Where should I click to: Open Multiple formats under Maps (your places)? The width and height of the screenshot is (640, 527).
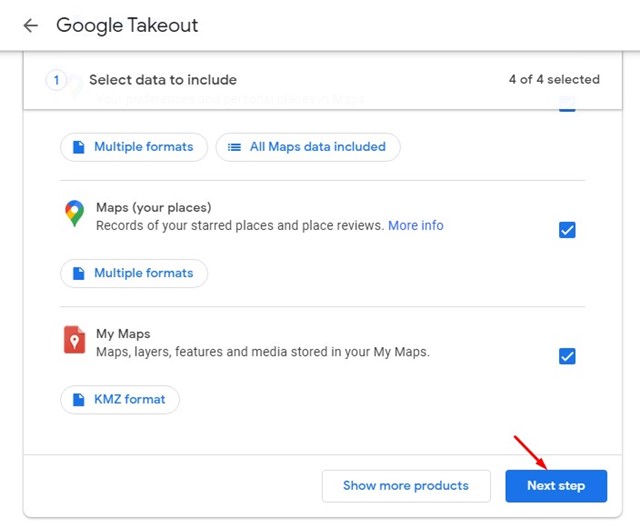[134, 273]
